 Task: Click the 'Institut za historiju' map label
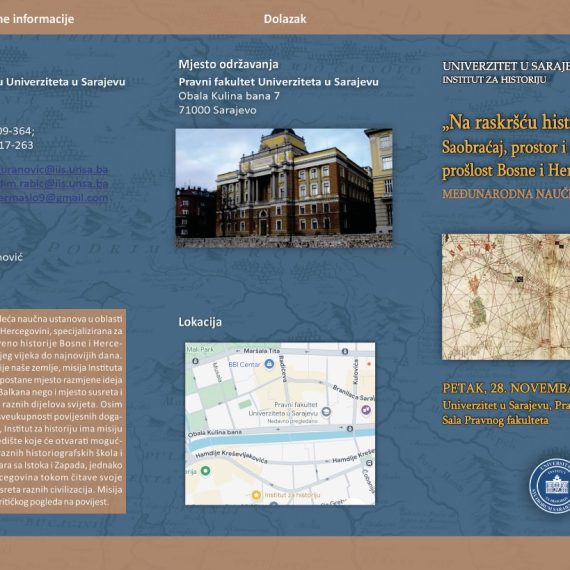[x=292, y=495]
